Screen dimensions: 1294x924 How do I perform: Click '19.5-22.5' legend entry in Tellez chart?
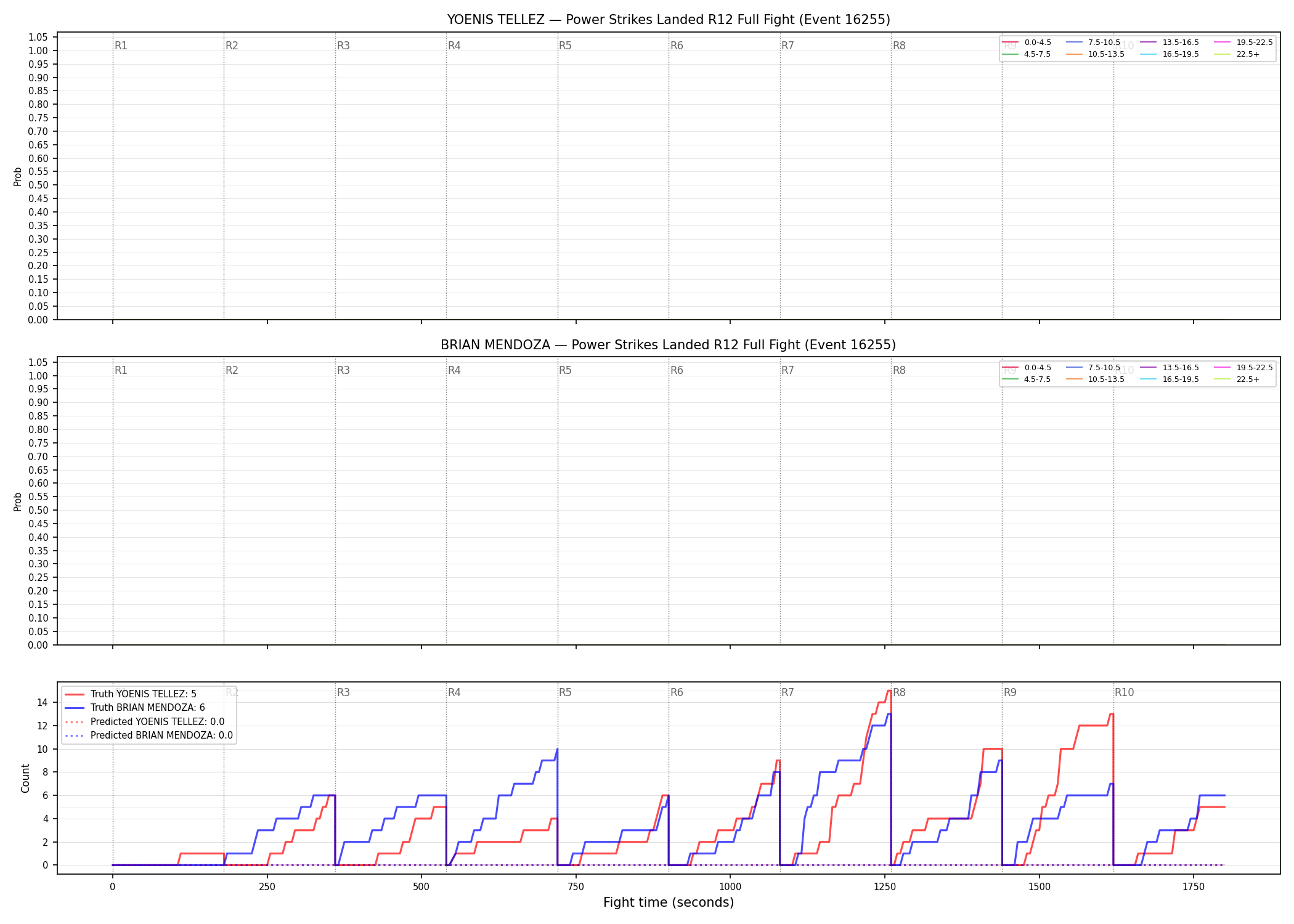click(1243, 43)
